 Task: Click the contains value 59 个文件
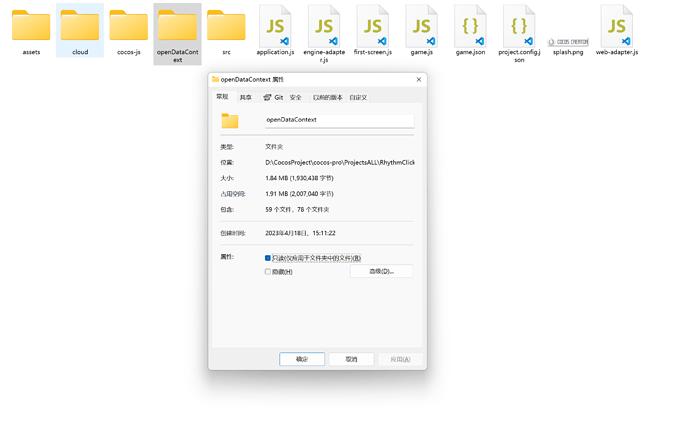tap(297, 209)
